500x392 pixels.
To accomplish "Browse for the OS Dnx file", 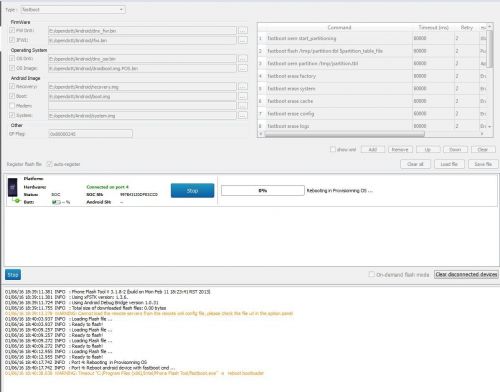I will (x=243, y=59).
